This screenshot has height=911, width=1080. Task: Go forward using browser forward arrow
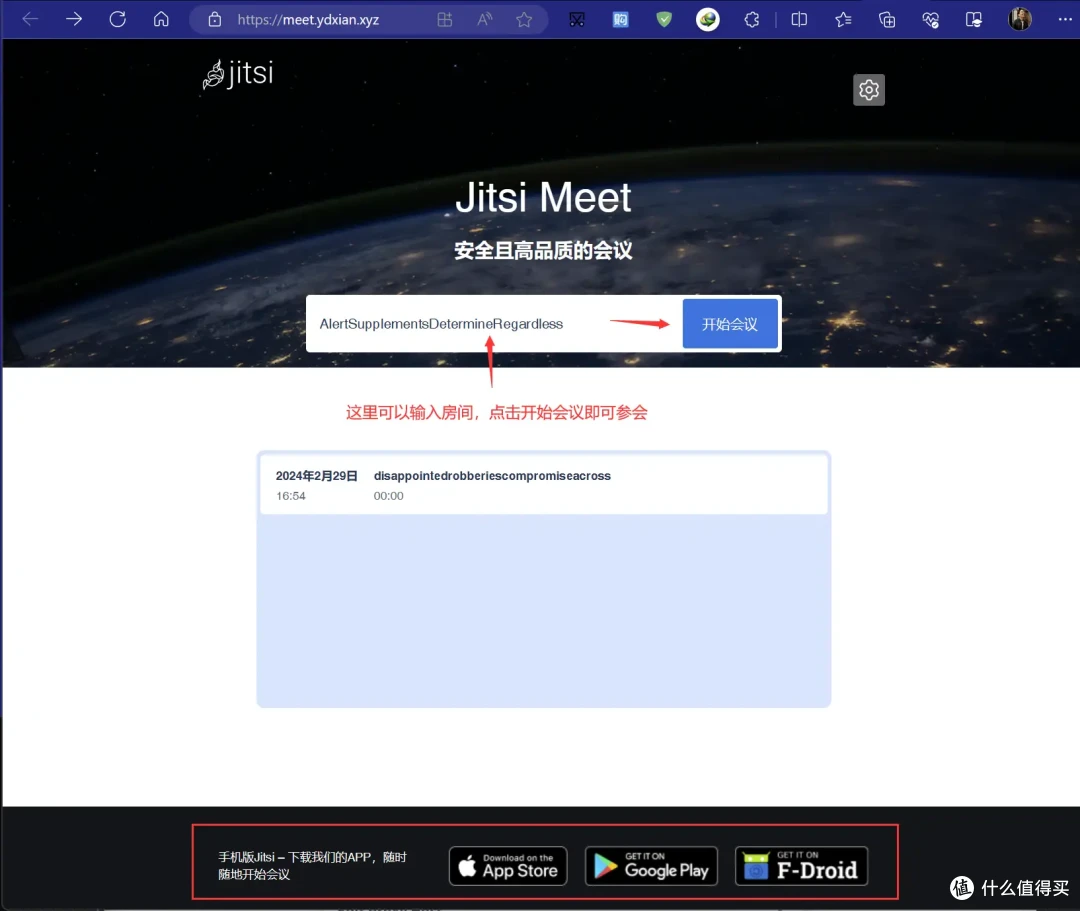point(74,19)
